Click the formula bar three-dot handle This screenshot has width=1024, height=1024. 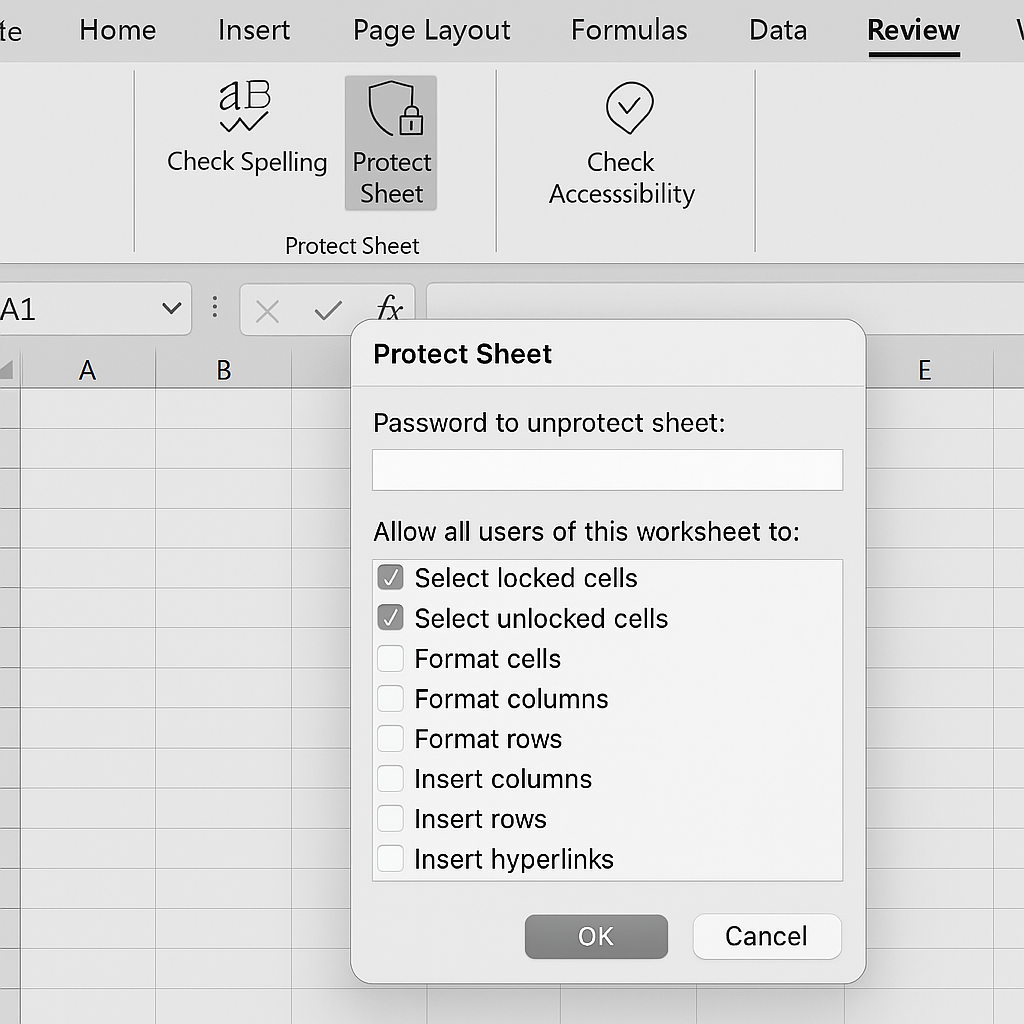(x=214, y=308)
